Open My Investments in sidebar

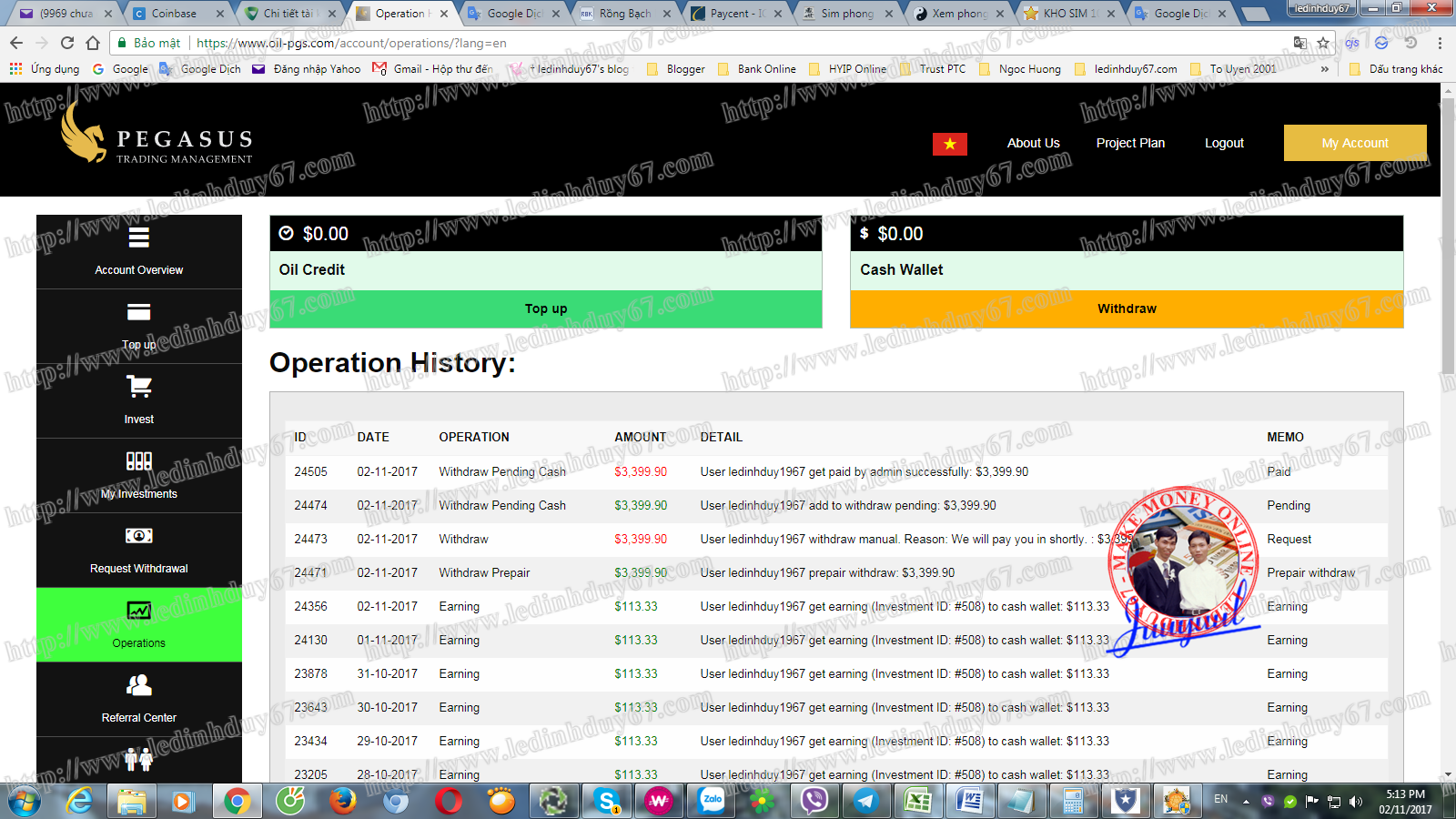click(139, 476)
